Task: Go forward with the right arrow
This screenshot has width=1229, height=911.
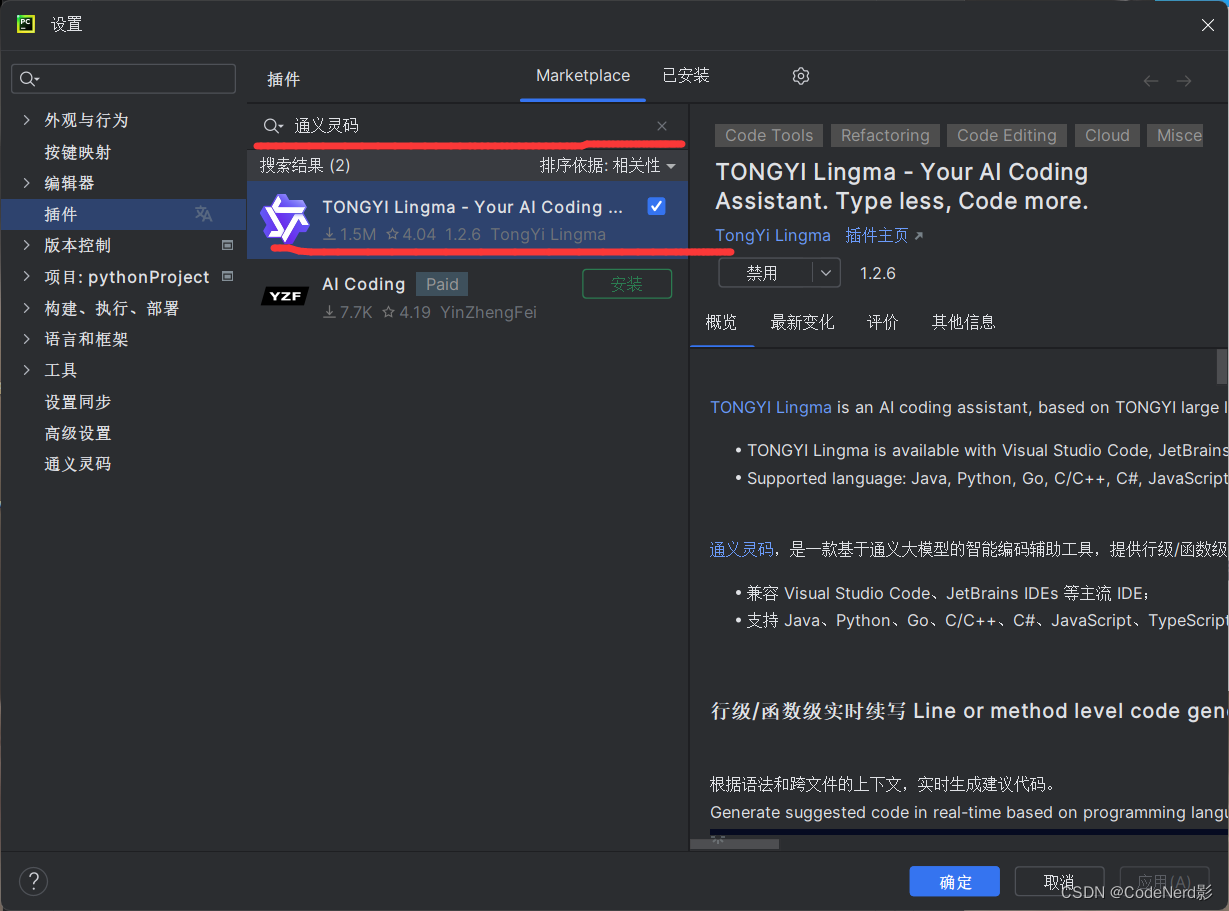Action: 1184,81
